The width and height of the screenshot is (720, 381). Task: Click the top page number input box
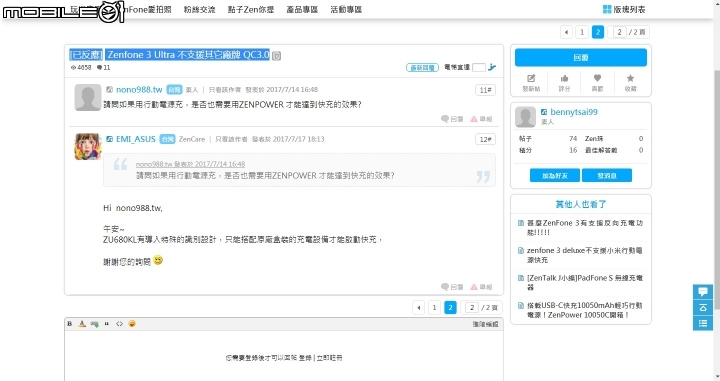click(619, 32)
